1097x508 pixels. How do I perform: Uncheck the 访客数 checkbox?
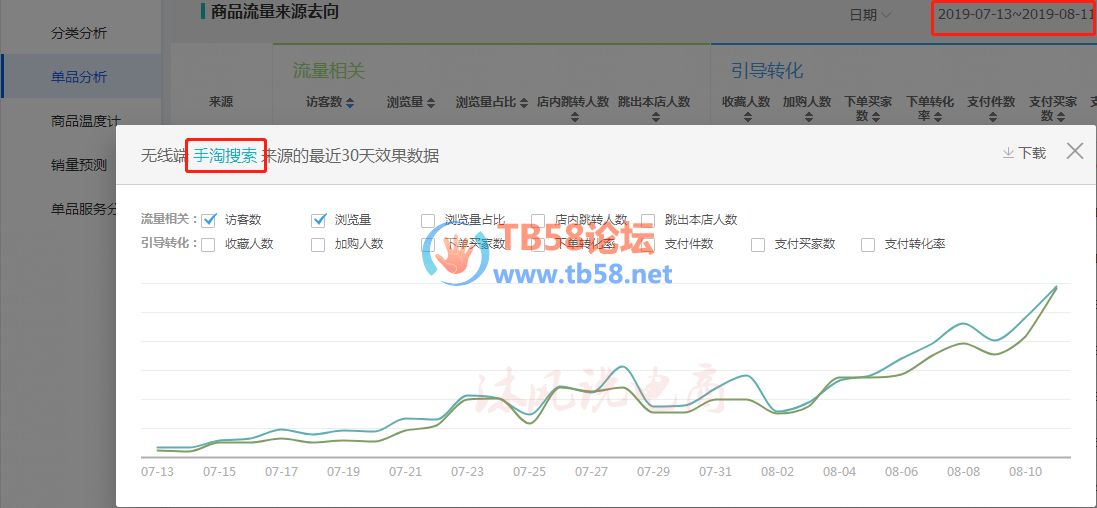point(210,220)
